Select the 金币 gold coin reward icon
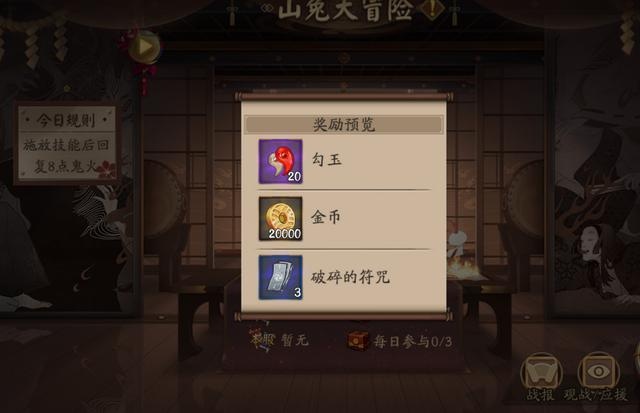This screenshot has height=413, width=640. pos(280,219)
